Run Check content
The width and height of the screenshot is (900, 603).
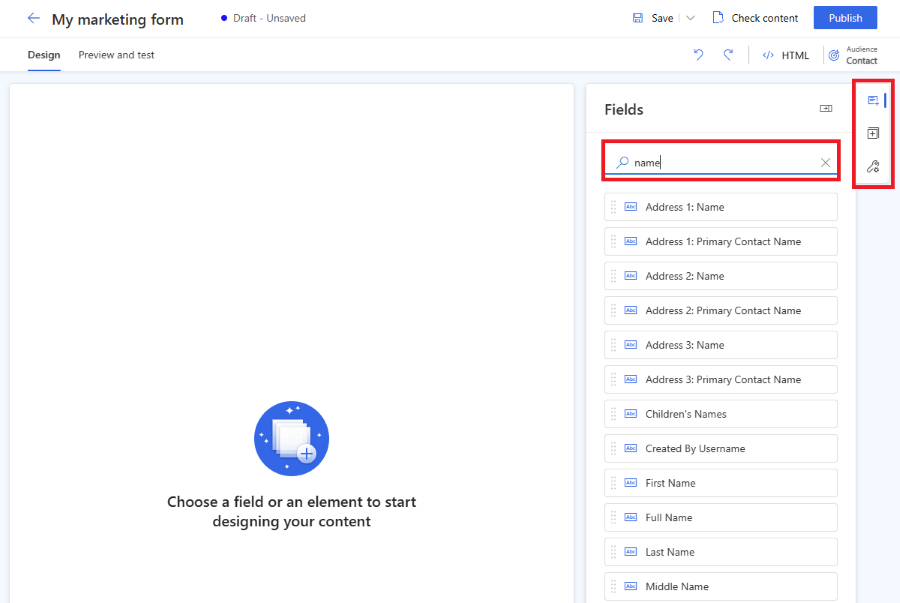[755, 18]
